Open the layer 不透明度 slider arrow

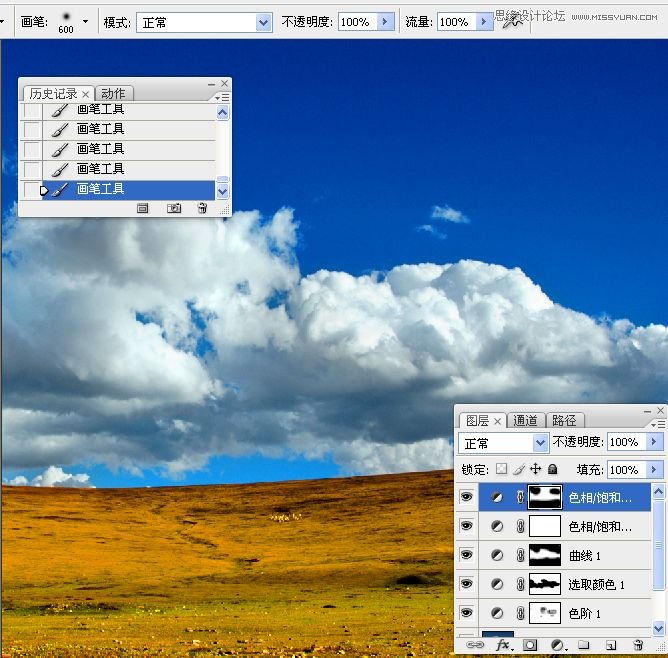point(655,442)
